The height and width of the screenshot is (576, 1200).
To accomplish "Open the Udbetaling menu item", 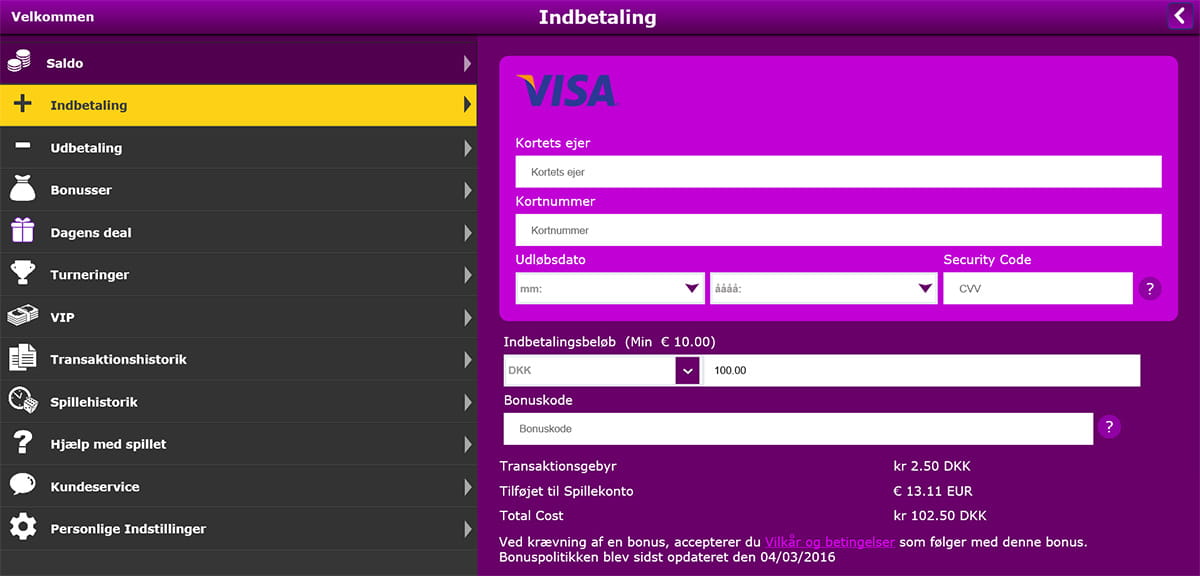I will (238, 147).
